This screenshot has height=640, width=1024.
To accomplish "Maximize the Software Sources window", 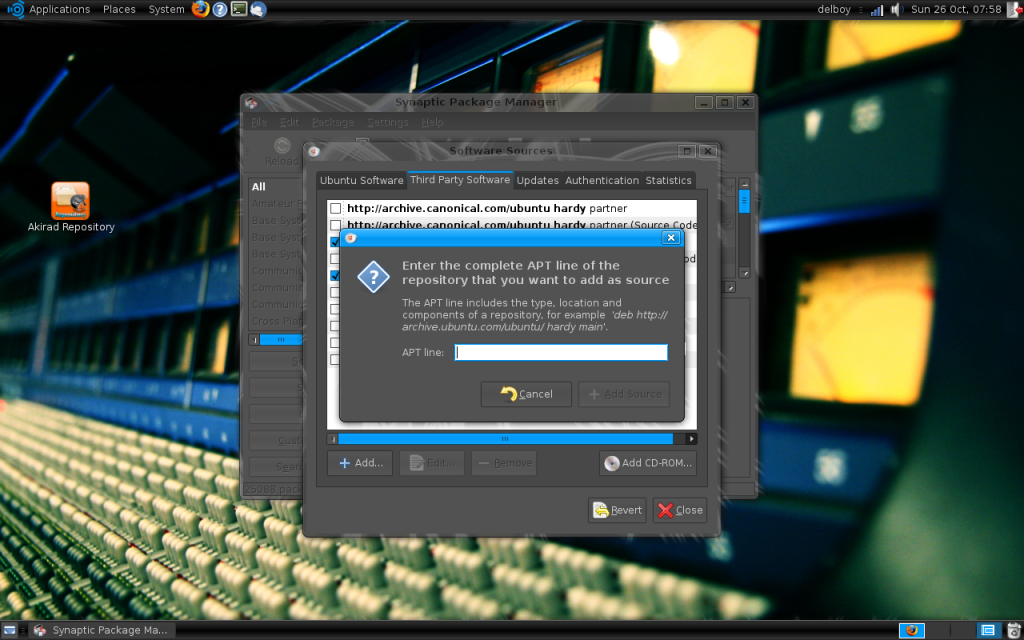I will (686, 152).
